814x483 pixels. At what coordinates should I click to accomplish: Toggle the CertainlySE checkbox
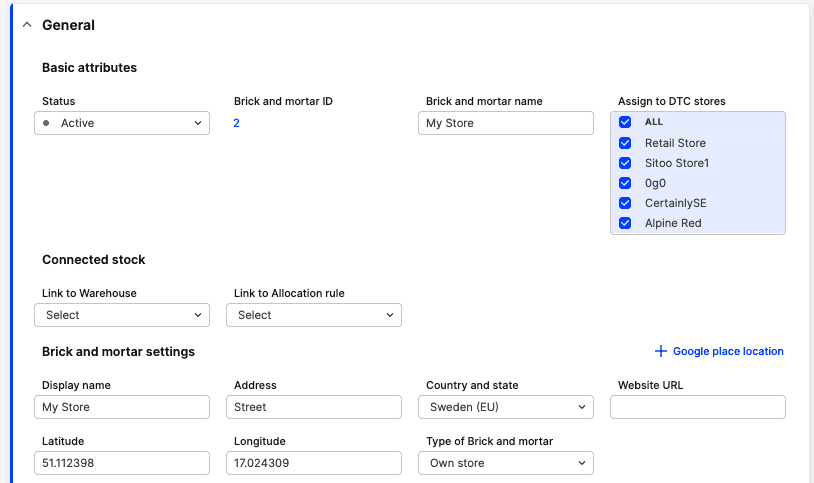[625, 203]
